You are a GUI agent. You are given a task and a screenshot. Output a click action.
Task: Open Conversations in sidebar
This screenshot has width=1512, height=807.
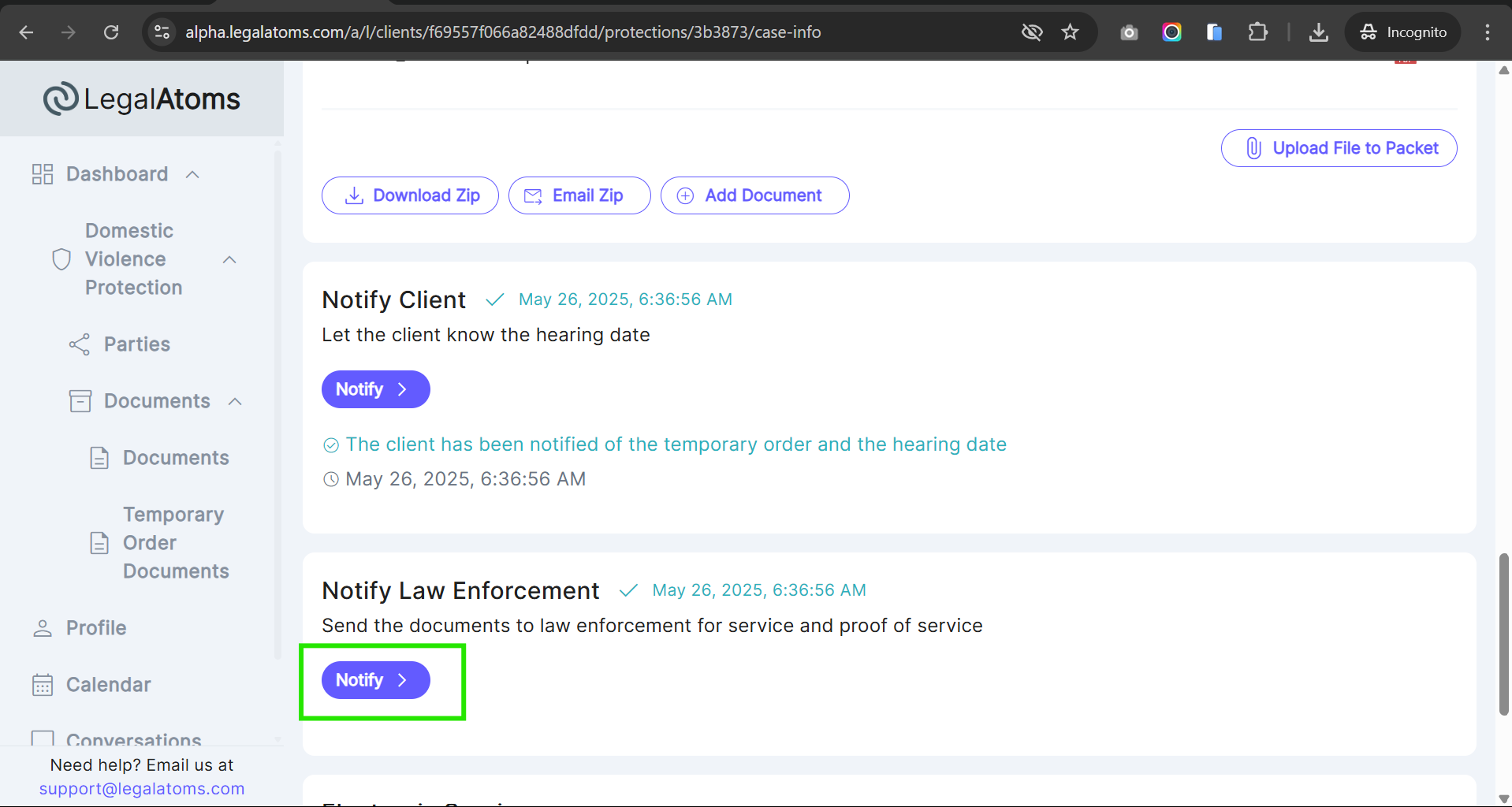coord(134,740)
